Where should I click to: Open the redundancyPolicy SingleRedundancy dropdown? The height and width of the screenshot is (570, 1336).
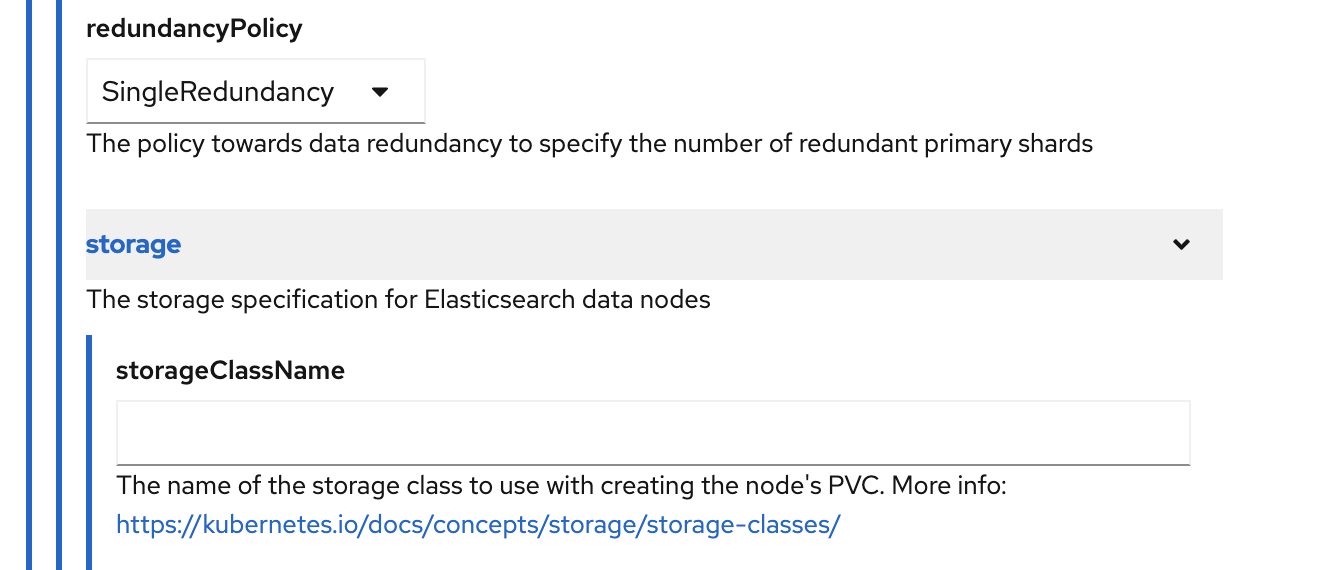(255, 92)
